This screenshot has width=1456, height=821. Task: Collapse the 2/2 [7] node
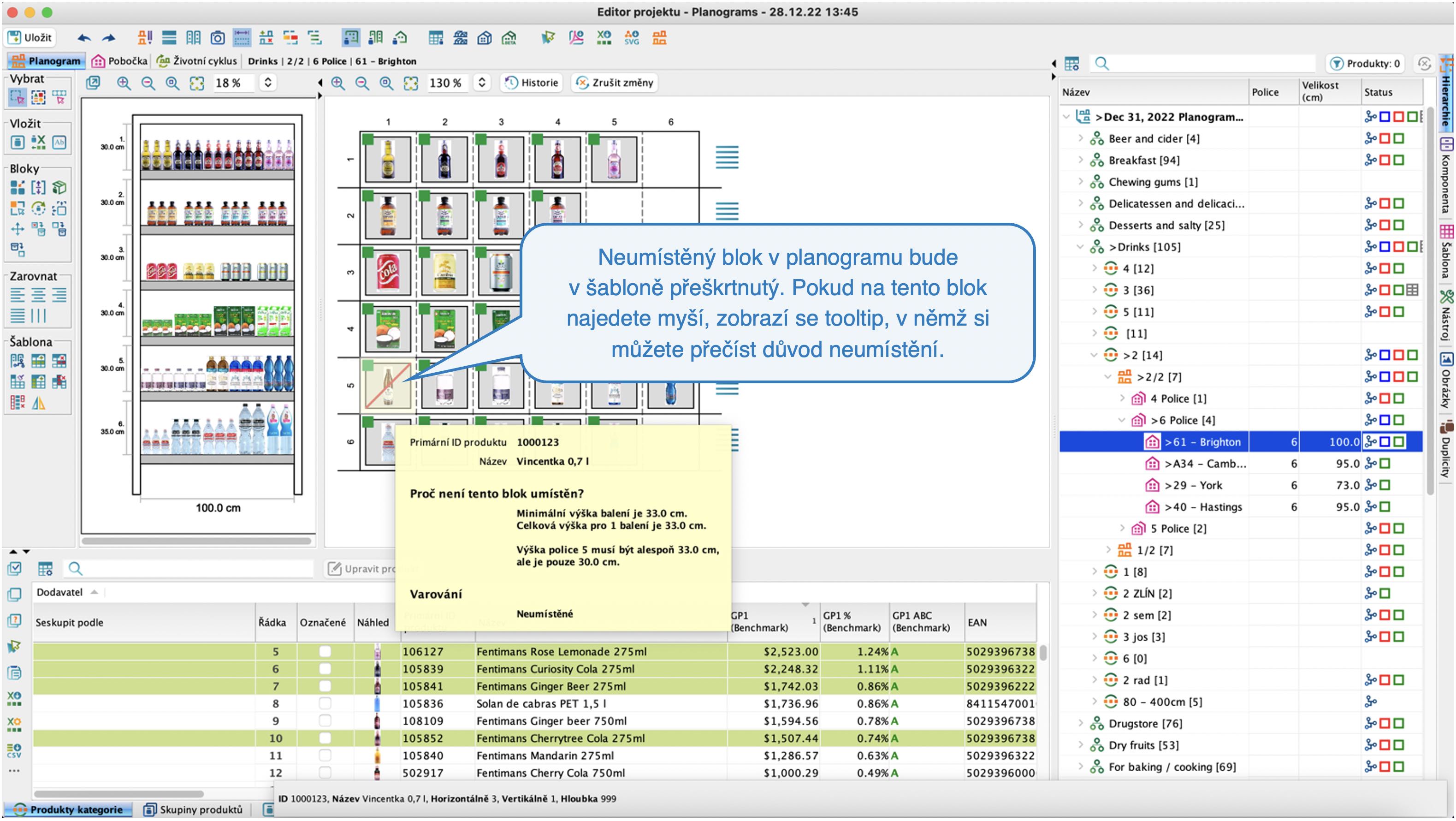pyautogui.click(x=1108, y=376)
